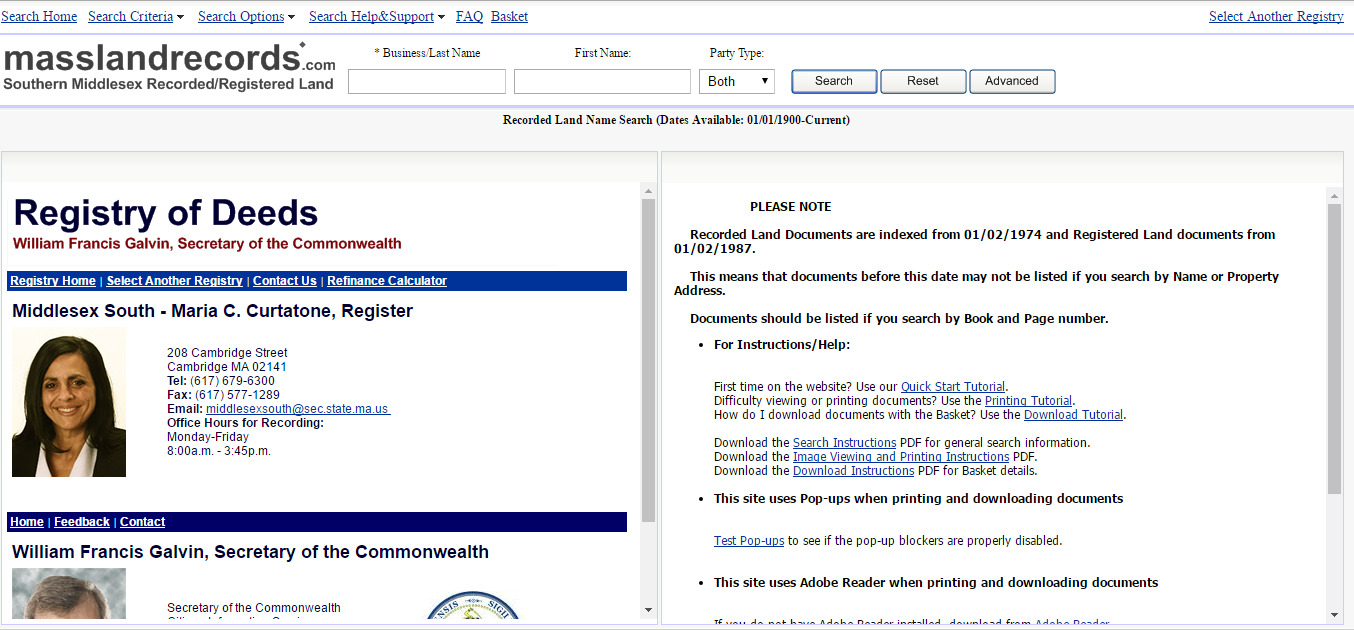The height and width of the screenshot is (630, 1354).
Task: Open the Advanced search options
Action: [x=1011, y=81]
